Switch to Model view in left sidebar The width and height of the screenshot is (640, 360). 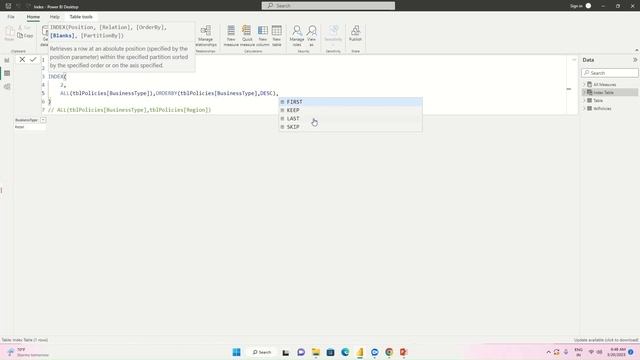tap(7, 87)
